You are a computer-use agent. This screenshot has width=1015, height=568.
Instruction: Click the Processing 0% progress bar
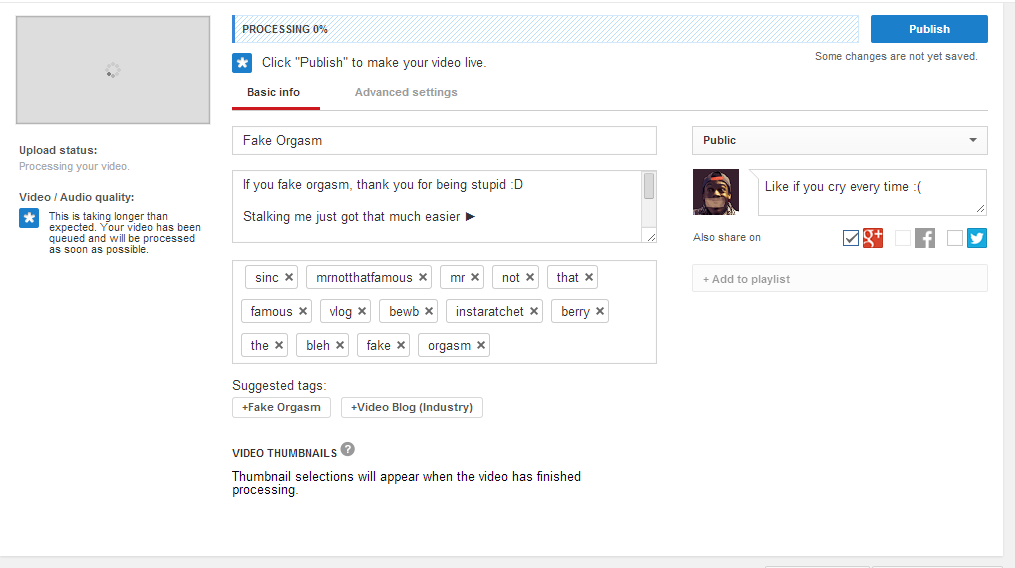click(x=545, y=29)
